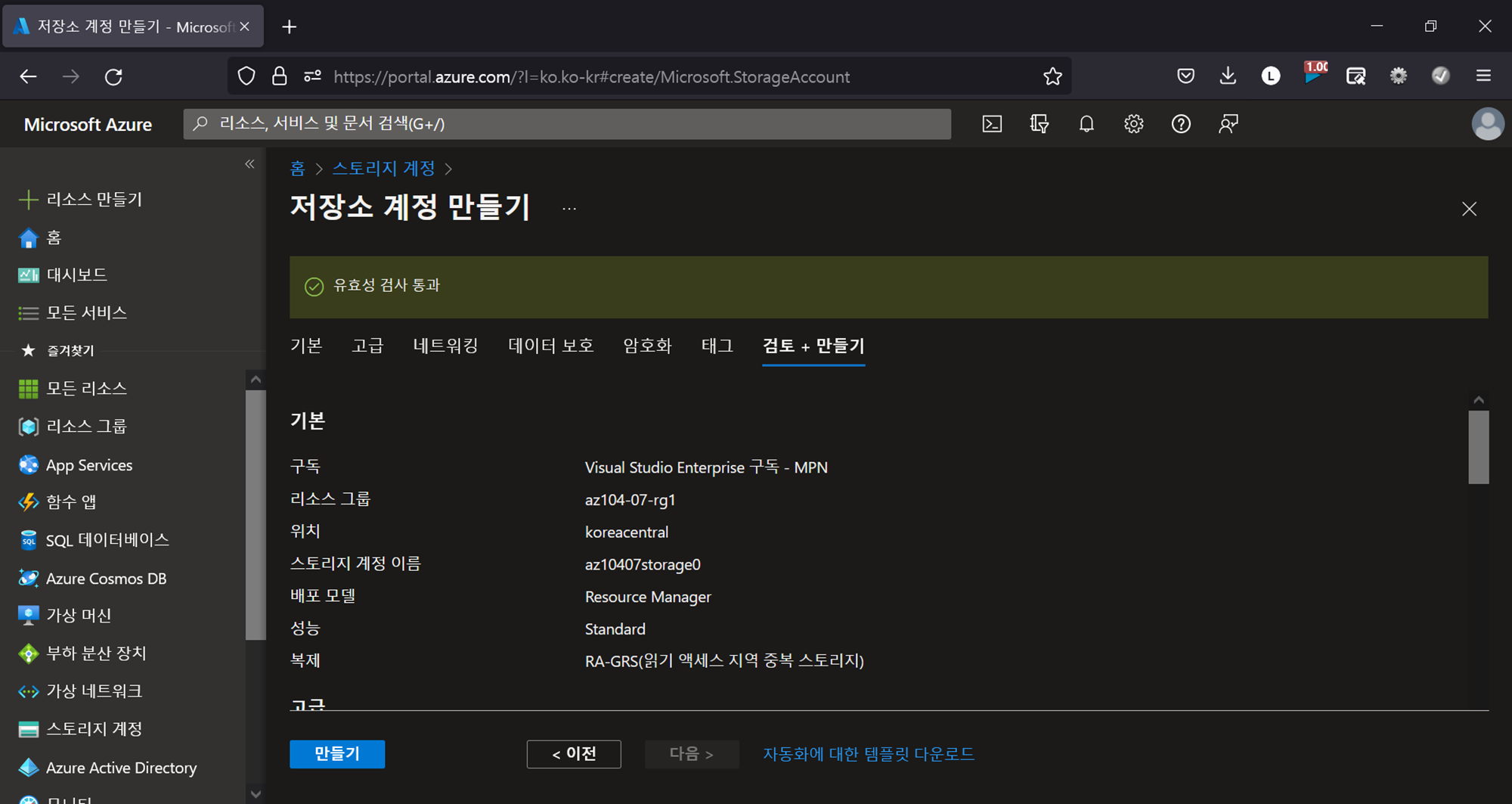Collapse the left sidebar with double chevron
This screenshot has height=804, width=1512.
(249, 164)
